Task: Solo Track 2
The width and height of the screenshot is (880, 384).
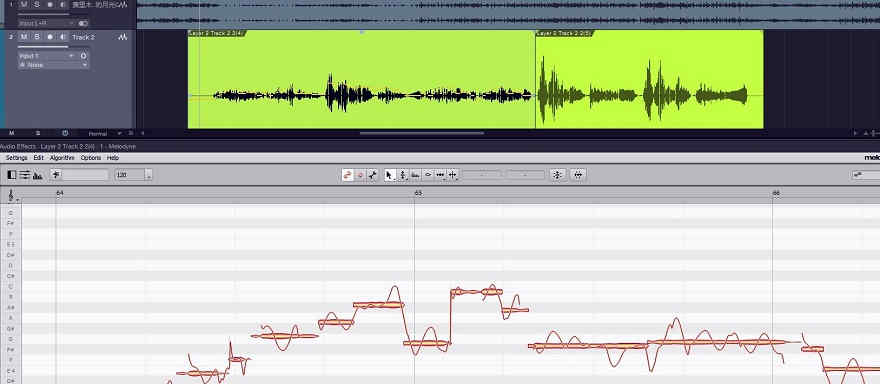Action: click(x=37, y=37)
